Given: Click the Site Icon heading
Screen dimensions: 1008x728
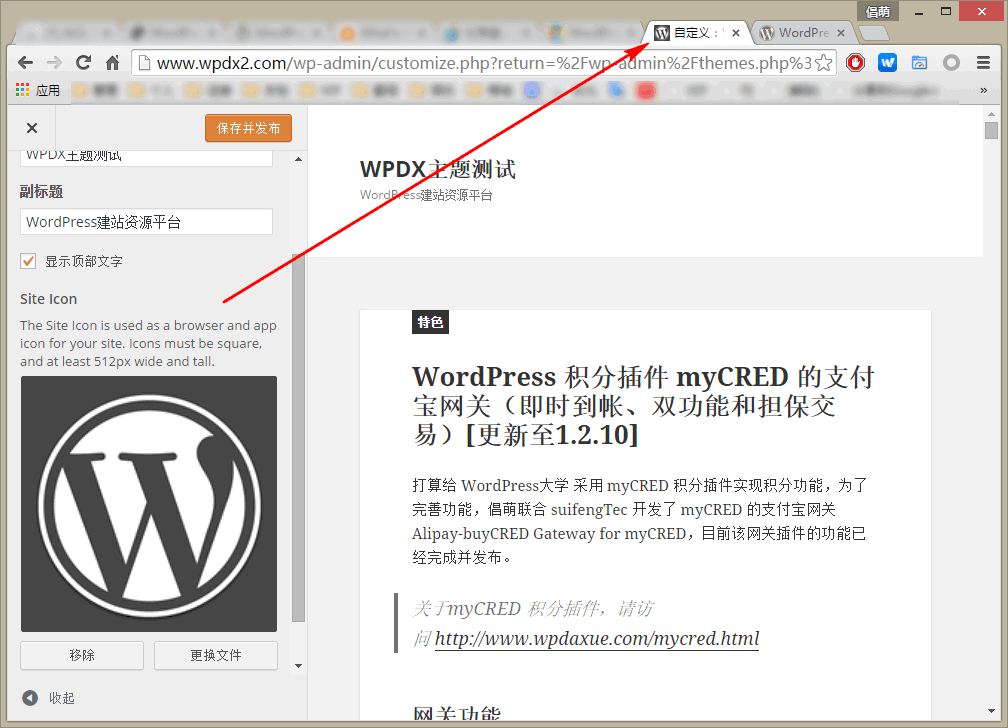Looking at the screenshot, I should click(x=48, y=299).
